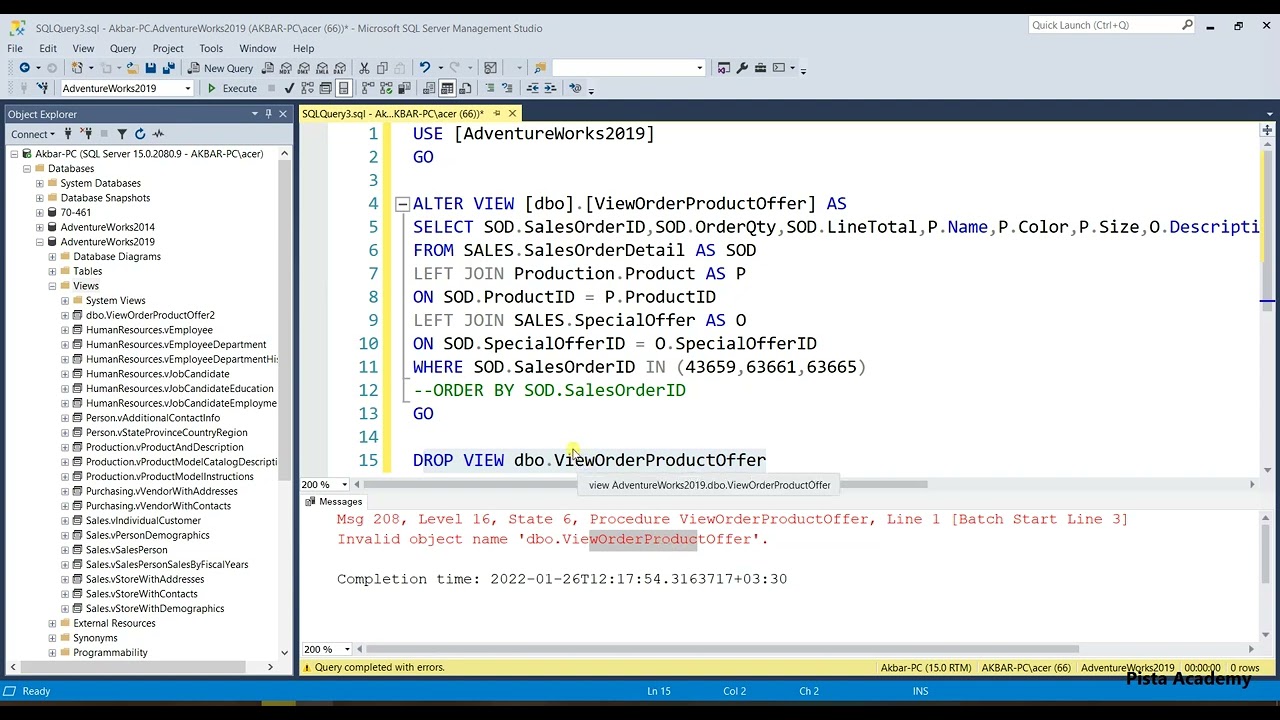Click the Change Connection icon
Viewport: 1280px width, 720px height.
tap(42, 88)
